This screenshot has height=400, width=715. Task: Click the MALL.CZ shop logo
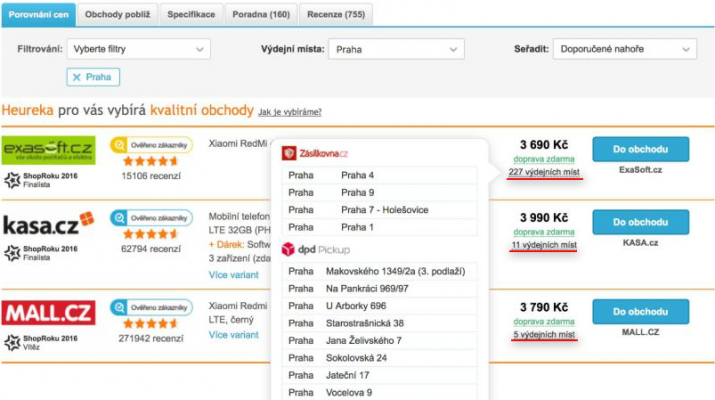(48, 313)
